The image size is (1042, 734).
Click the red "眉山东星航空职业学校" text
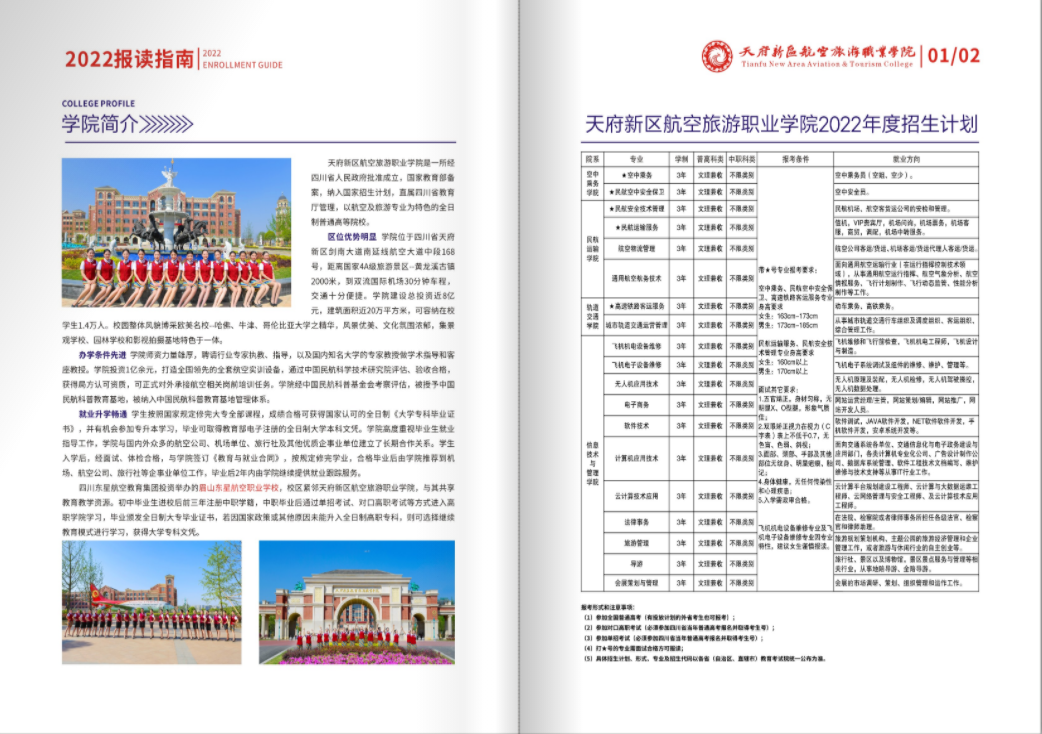[239, 488]
